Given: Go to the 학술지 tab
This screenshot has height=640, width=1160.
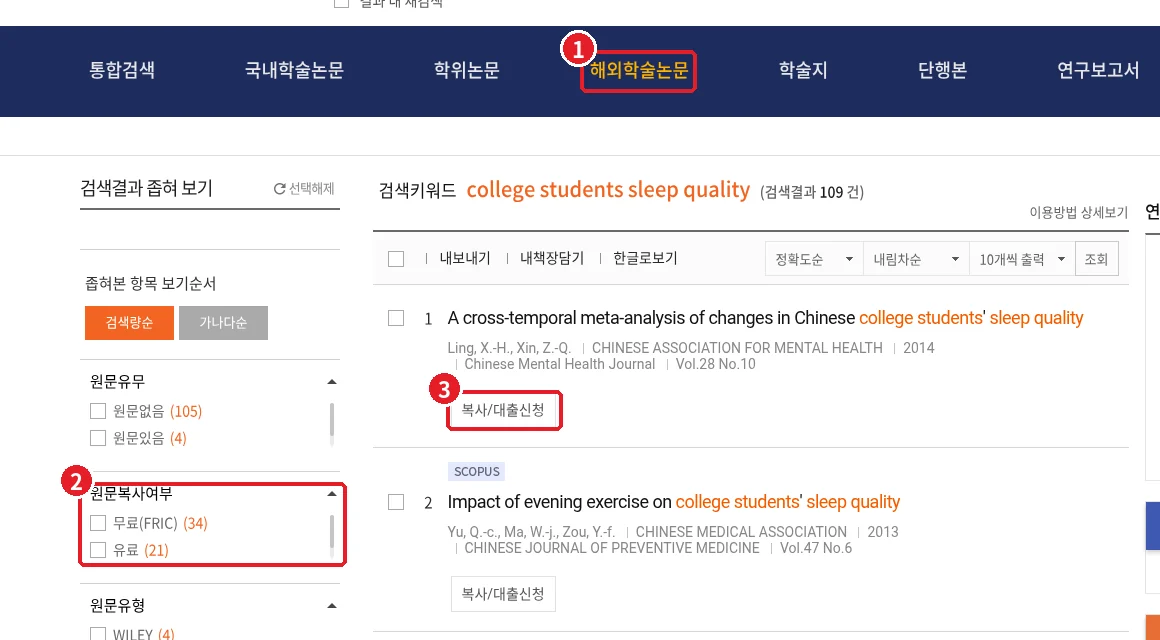Looking at the screenshot, I should point(803,70).
